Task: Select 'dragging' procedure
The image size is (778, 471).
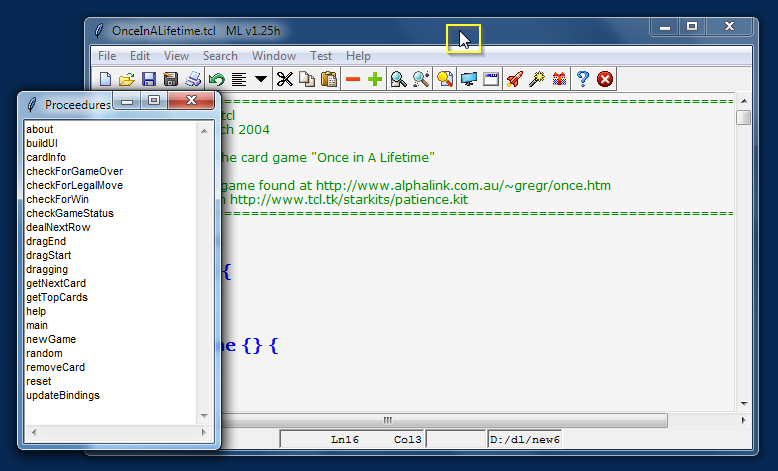Action: point(47,269)
